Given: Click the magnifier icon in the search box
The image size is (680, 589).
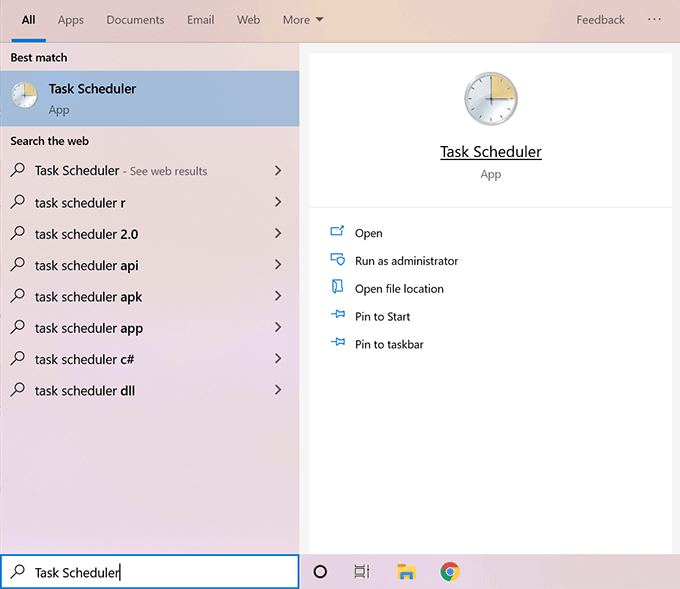Looking at the screenshot, I should (17, 572).
